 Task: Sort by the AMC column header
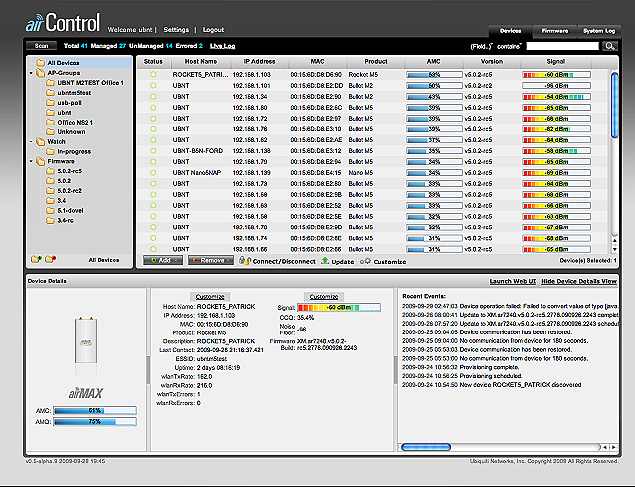point(433,62)
